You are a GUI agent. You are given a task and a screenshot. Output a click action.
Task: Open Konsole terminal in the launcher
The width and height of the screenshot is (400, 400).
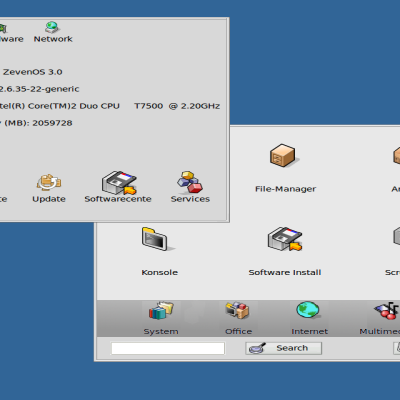point(159,252)
